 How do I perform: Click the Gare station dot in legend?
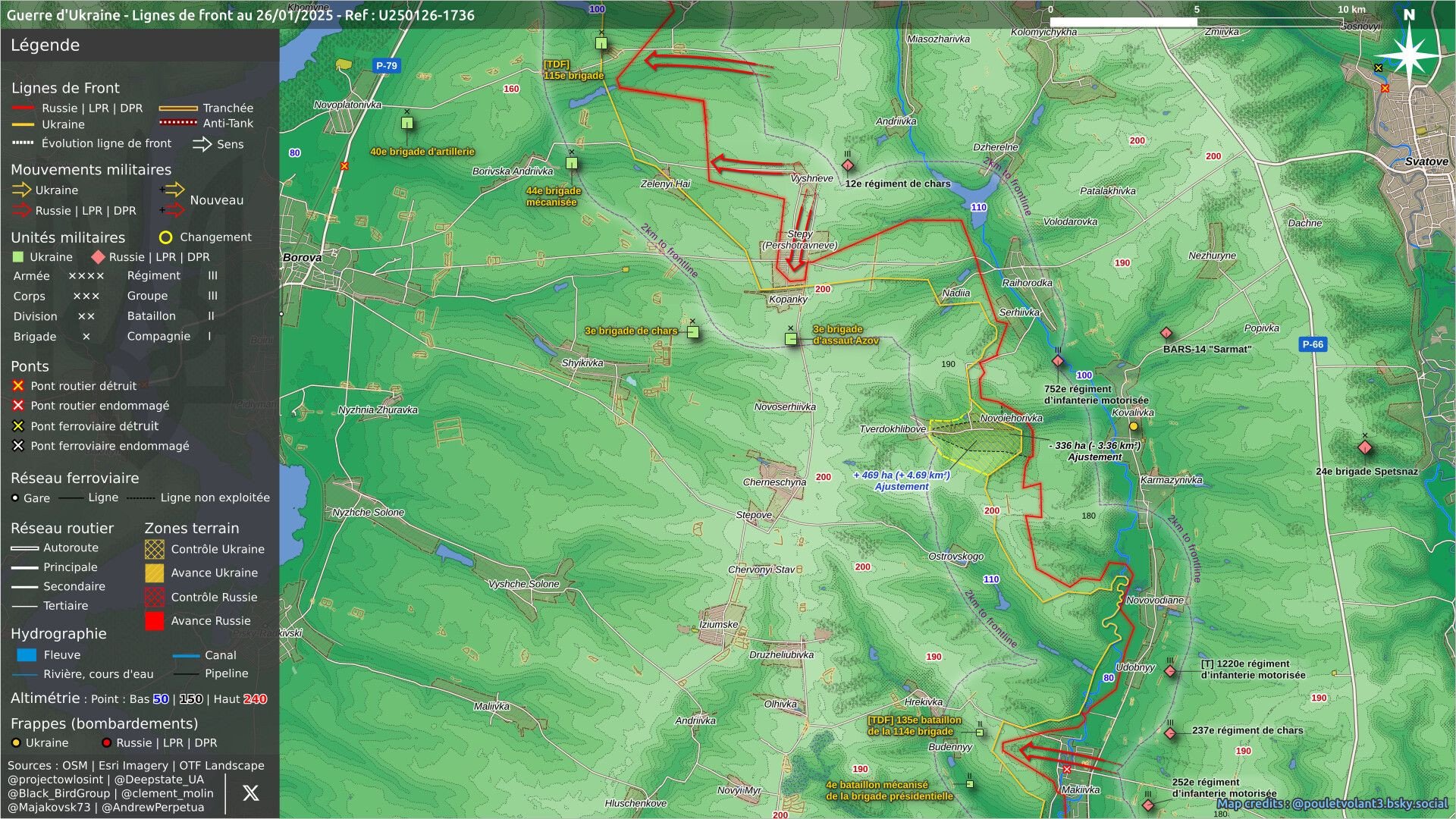(15, 498)
